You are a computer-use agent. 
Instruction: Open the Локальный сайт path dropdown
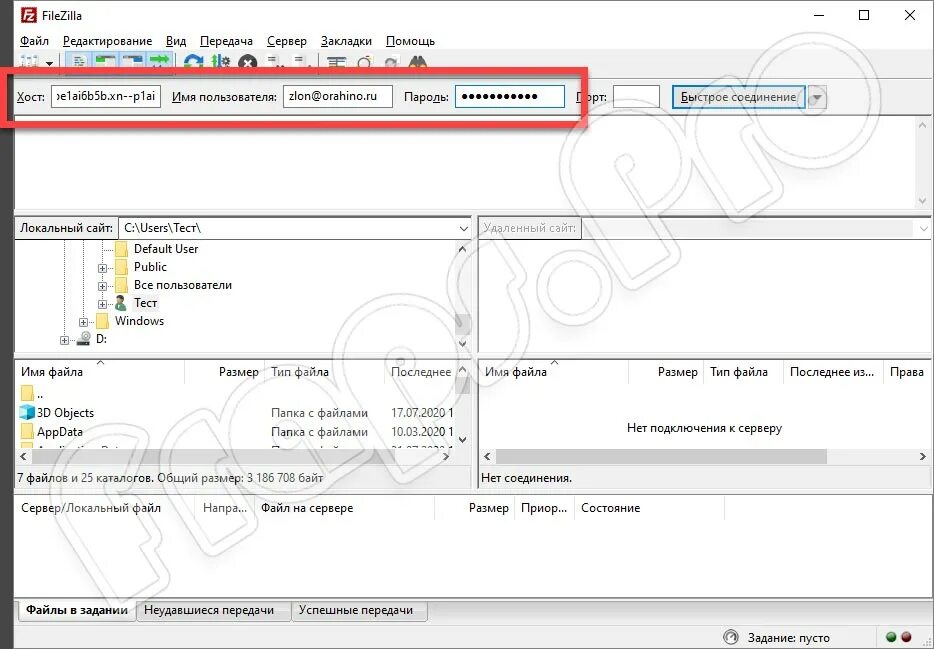[x=463, y=228]
